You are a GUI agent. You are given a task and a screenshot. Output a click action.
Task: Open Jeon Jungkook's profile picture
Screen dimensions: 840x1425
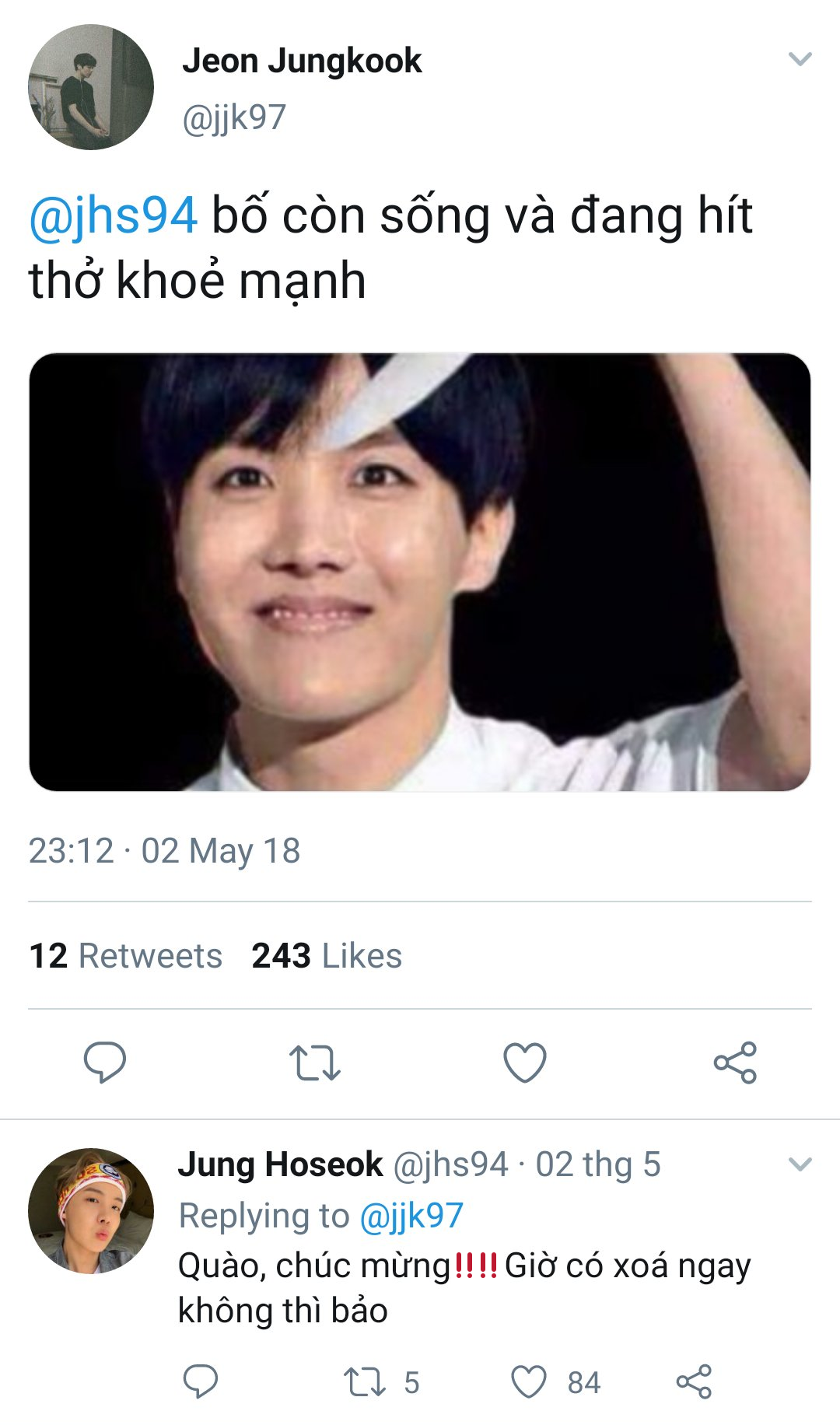pos(91,87)
